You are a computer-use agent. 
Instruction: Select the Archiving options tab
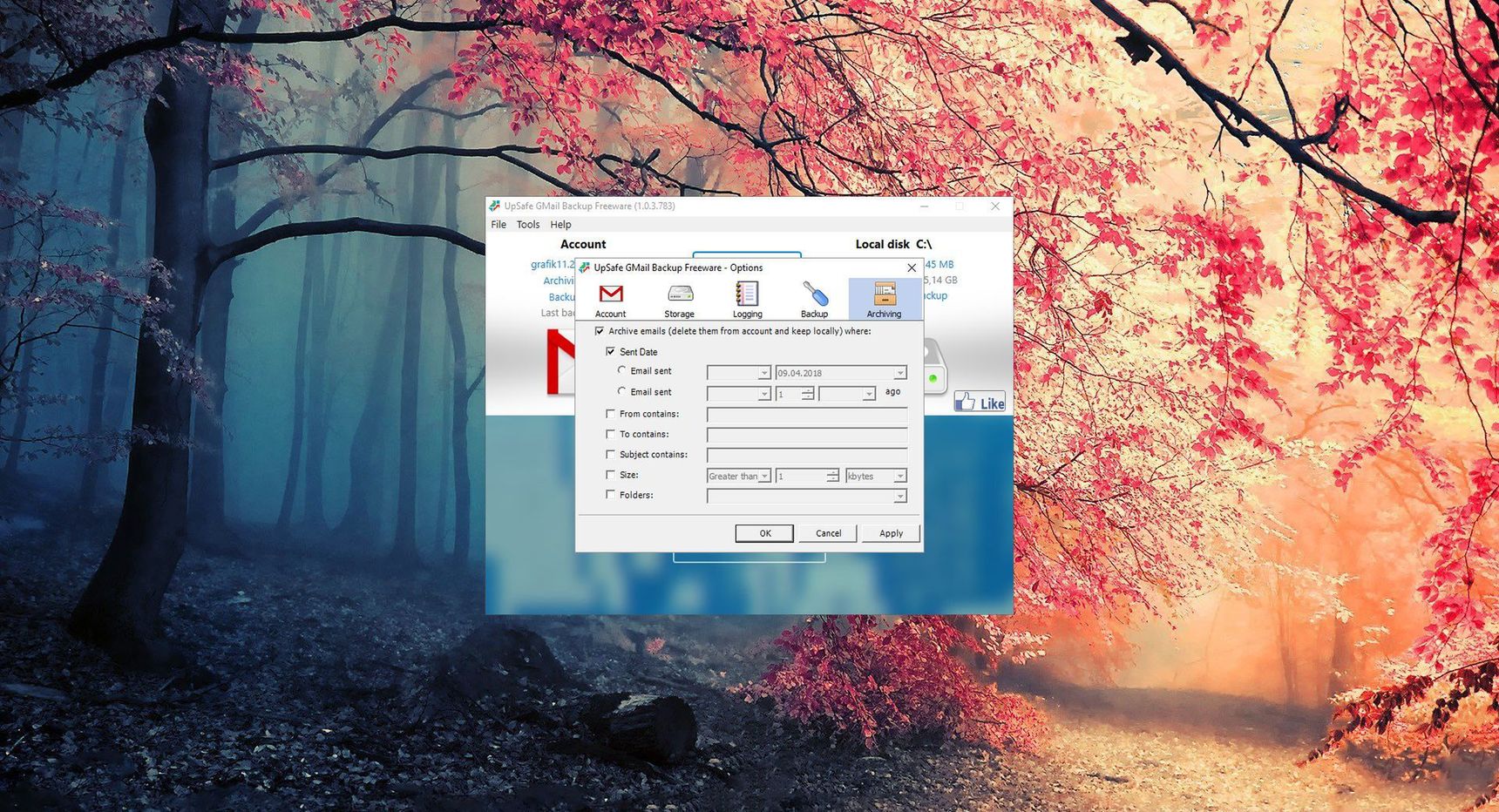coord(884,300)
